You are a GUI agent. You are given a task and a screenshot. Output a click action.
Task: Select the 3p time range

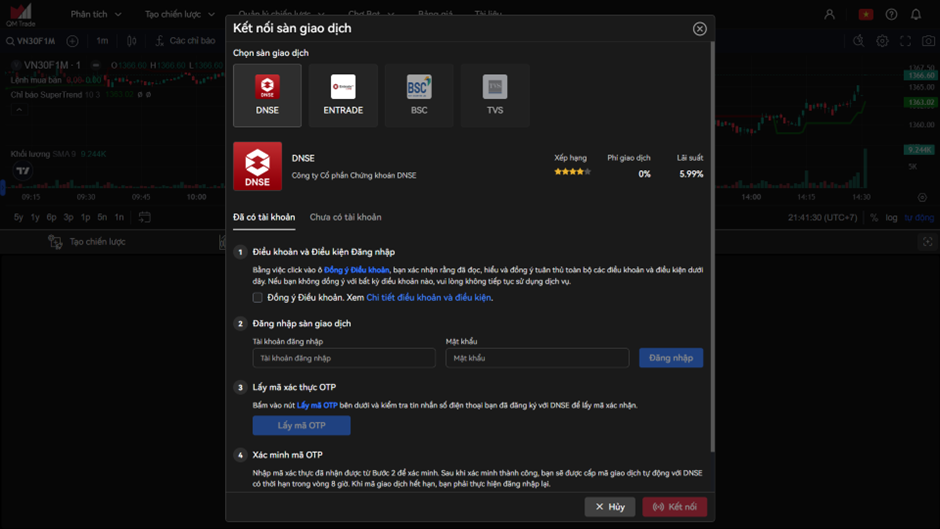(x=68, y=218)
